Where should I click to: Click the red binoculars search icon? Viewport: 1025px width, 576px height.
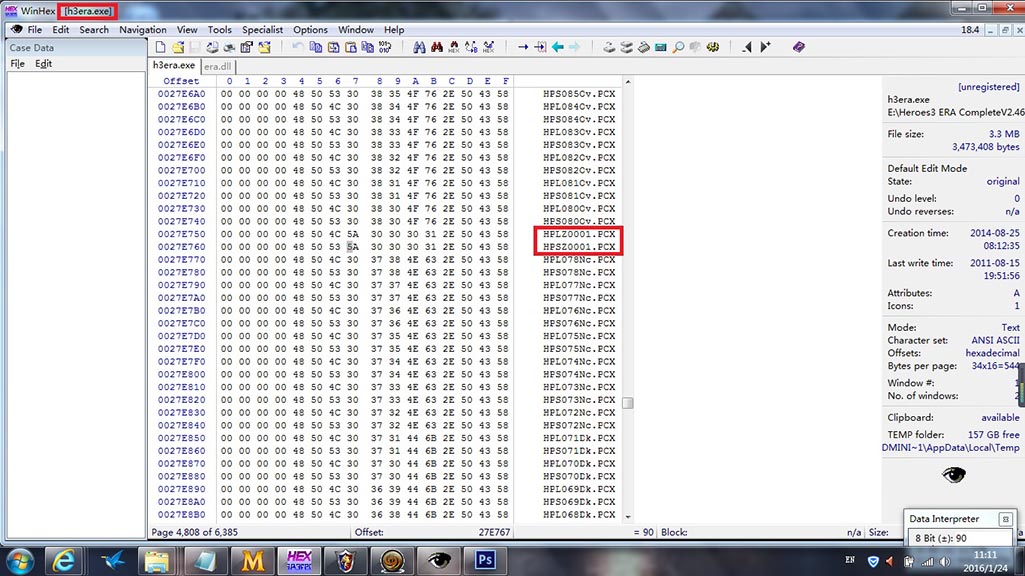(x=437, y=47)
